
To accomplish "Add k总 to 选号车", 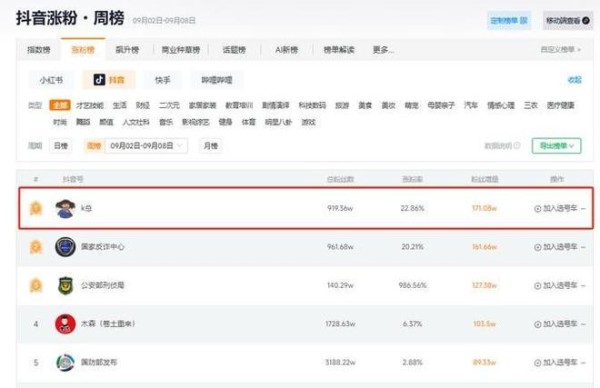I will click(555, 208).
